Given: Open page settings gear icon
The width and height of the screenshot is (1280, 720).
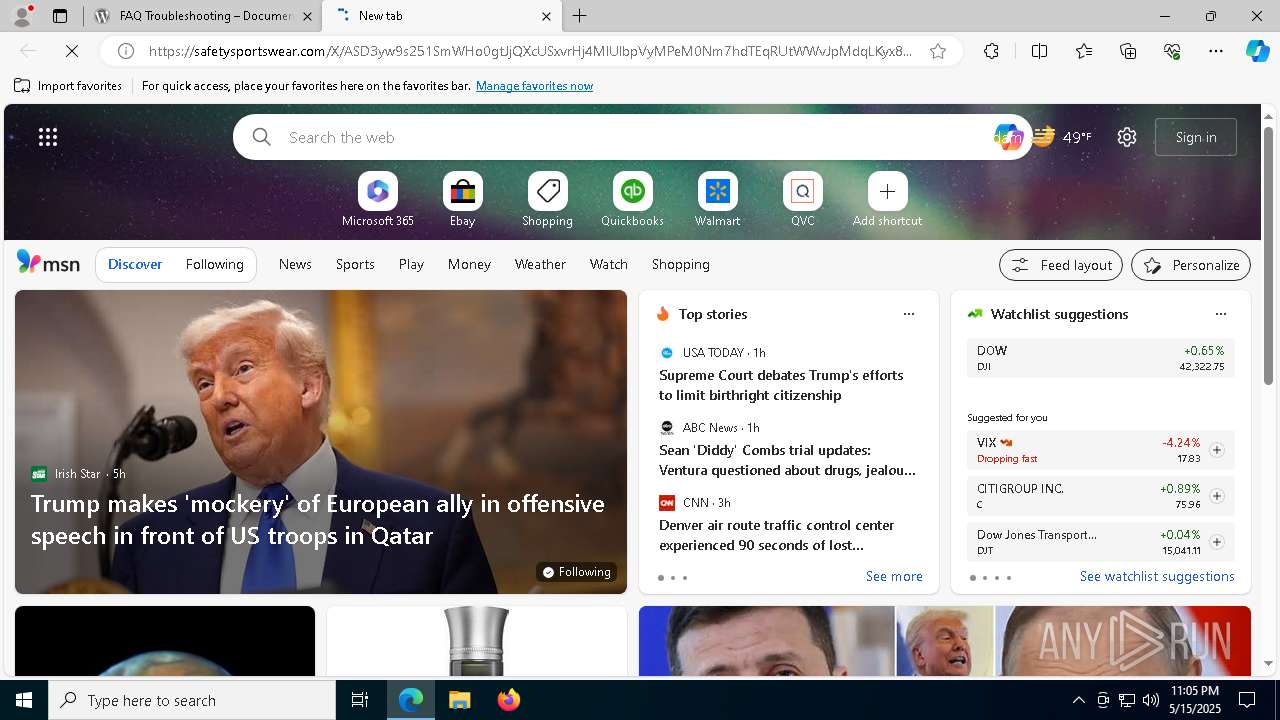Looking at the screenshot, I should click(1127, 137).
